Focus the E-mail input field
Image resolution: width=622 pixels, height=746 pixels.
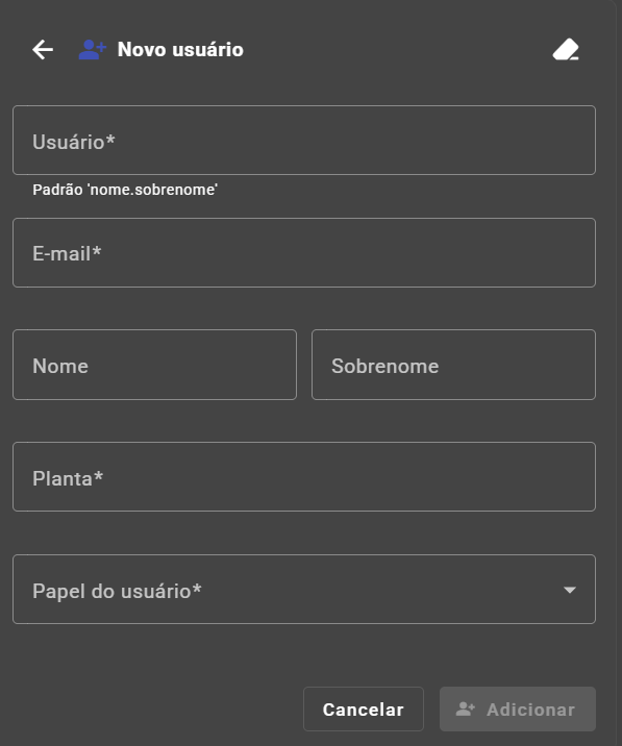click(304, 253)
